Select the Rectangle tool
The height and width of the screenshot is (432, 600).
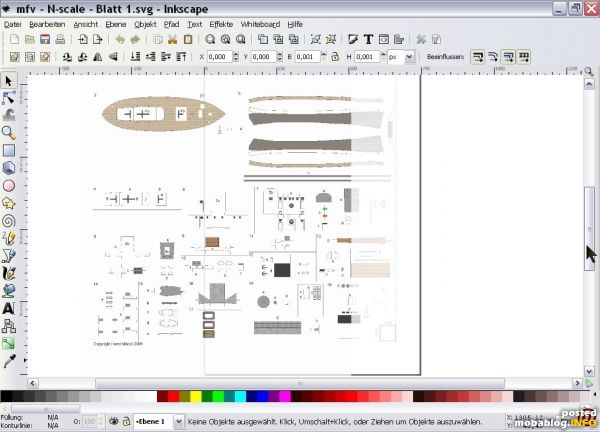[9, 150]
